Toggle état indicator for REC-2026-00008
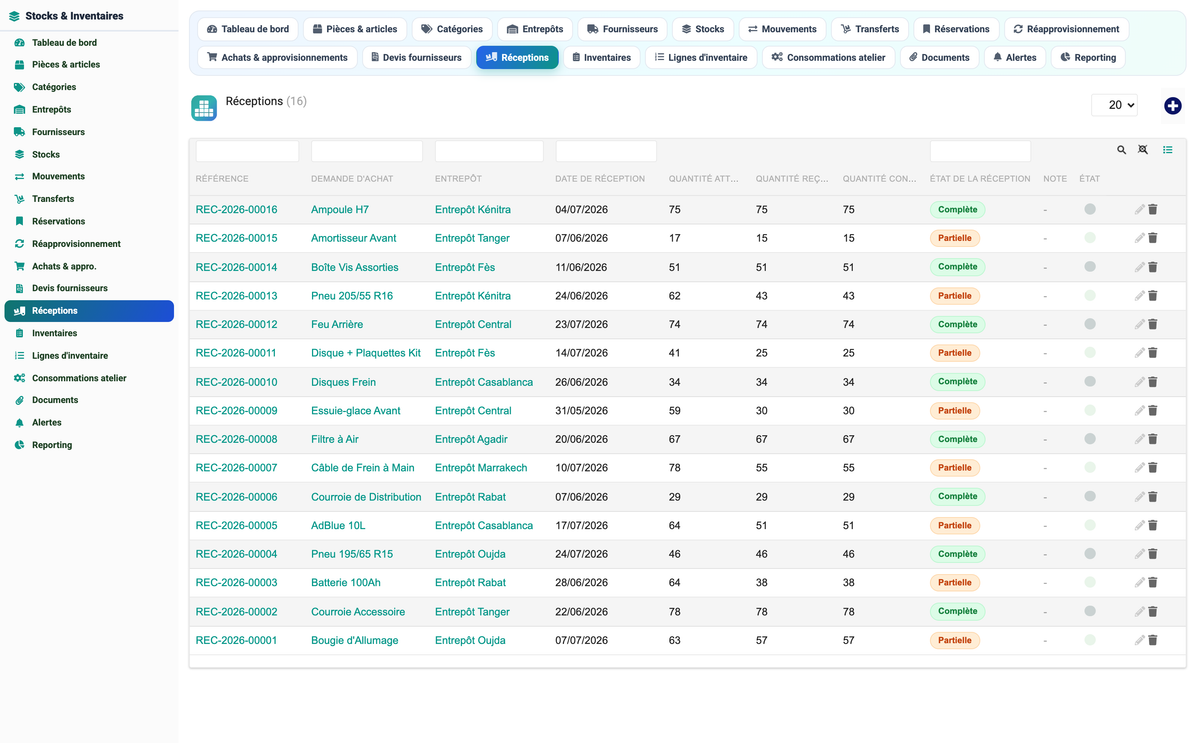1200x743 pixels. point(1090,439)
